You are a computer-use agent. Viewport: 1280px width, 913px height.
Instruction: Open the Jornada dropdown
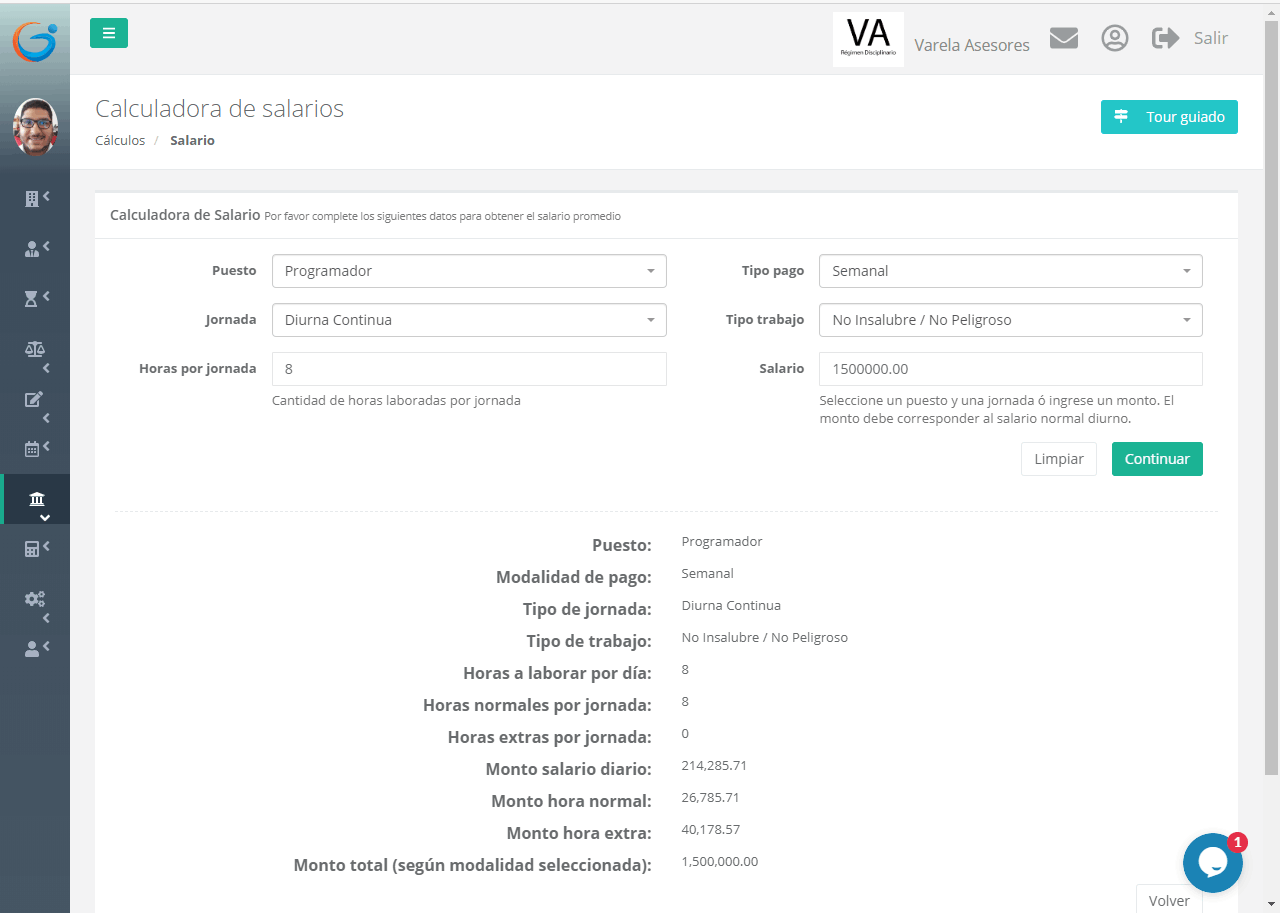(x=469, y=320)
